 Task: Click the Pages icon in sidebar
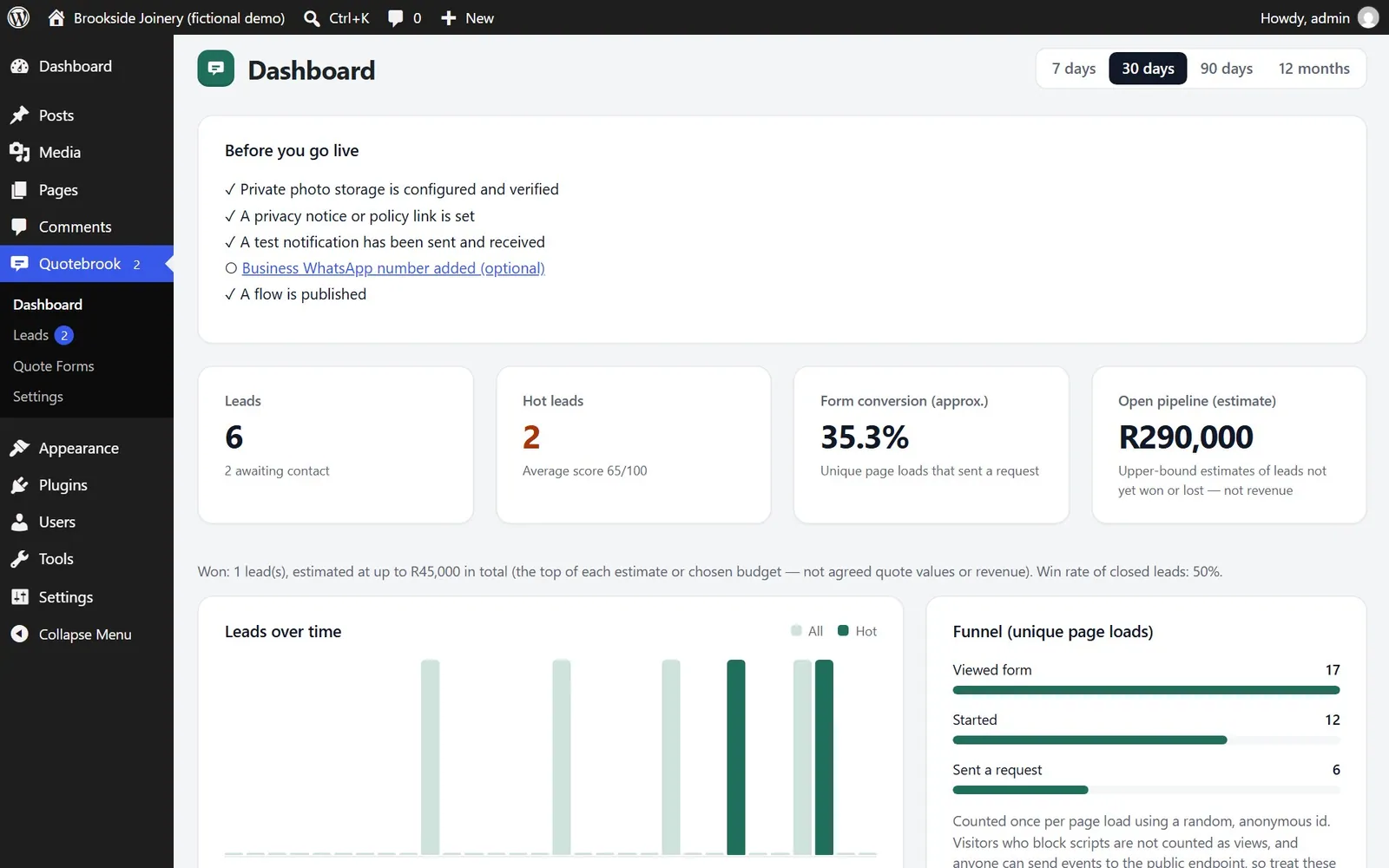click(20, 190)
